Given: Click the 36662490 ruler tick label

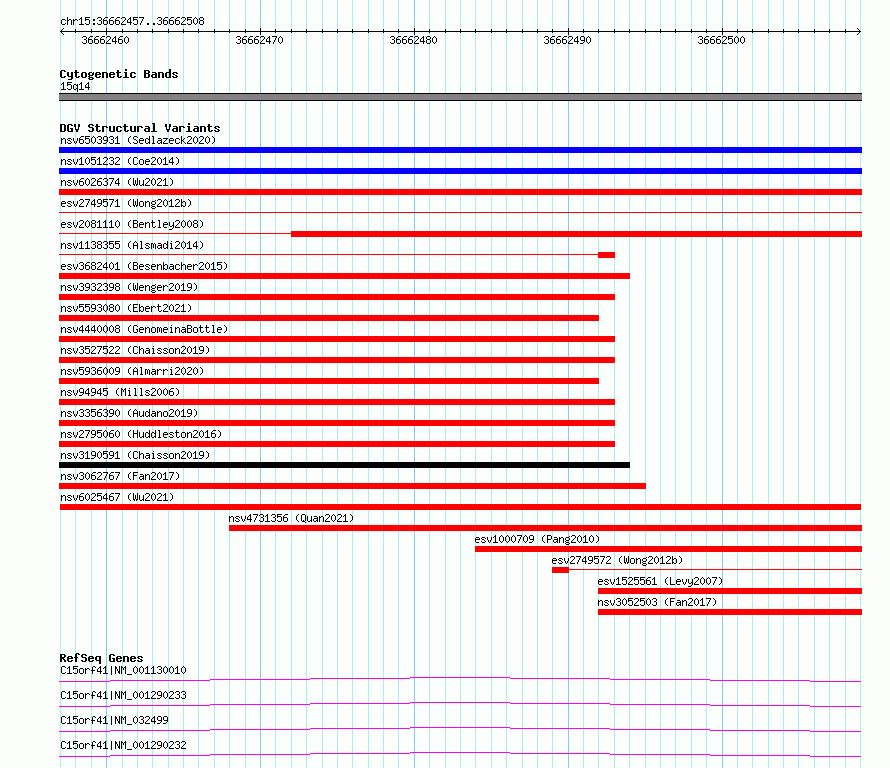Looking at the screenshot, I should [x=567, y=40].
